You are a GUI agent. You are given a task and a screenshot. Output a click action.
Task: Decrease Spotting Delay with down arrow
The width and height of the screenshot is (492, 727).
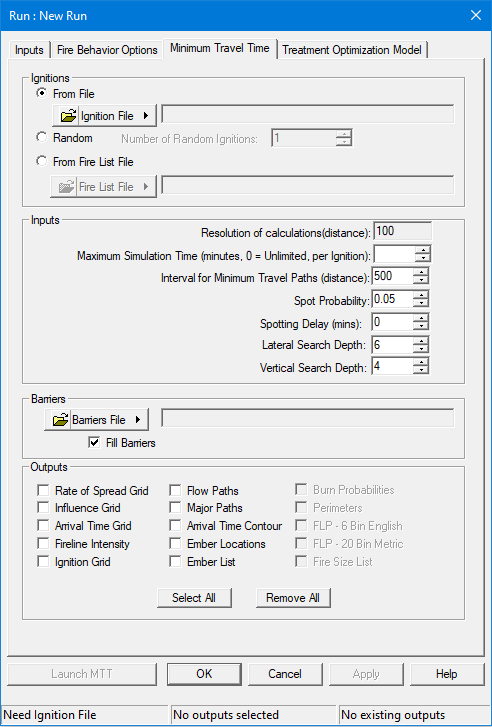[x=421, y=326]
